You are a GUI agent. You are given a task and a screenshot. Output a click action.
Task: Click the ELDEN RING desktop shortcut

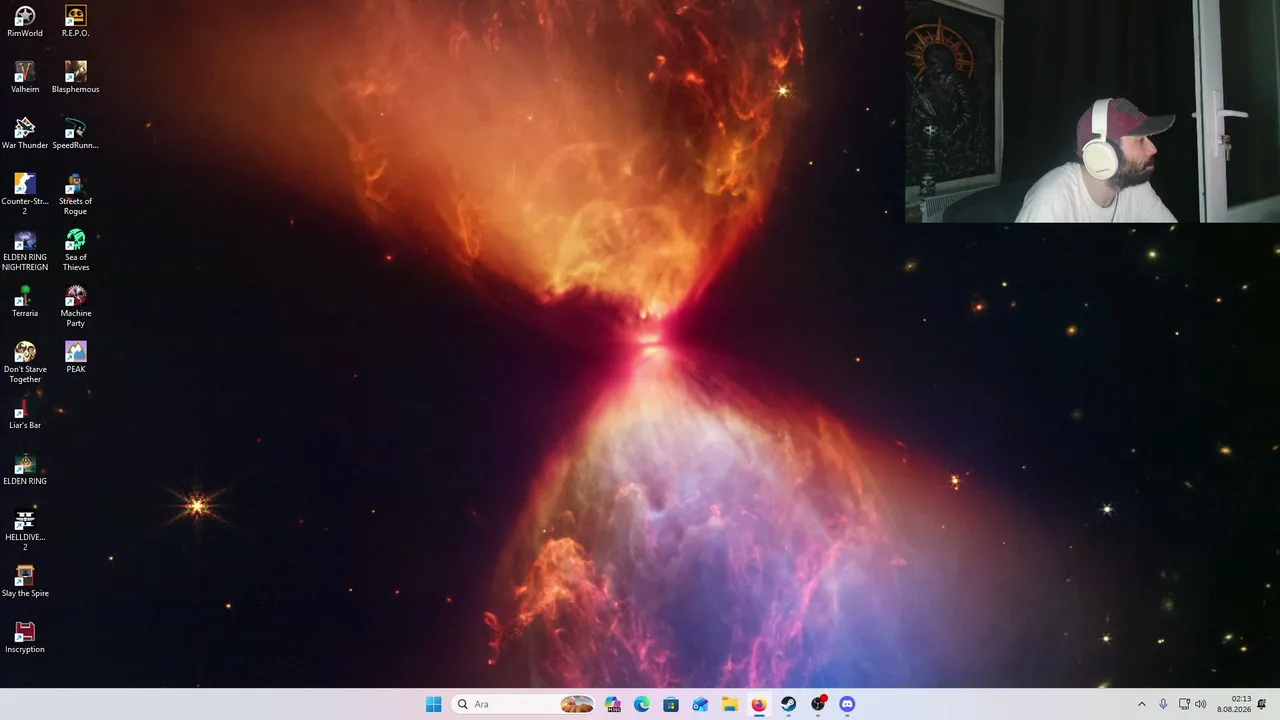point(25,469)
